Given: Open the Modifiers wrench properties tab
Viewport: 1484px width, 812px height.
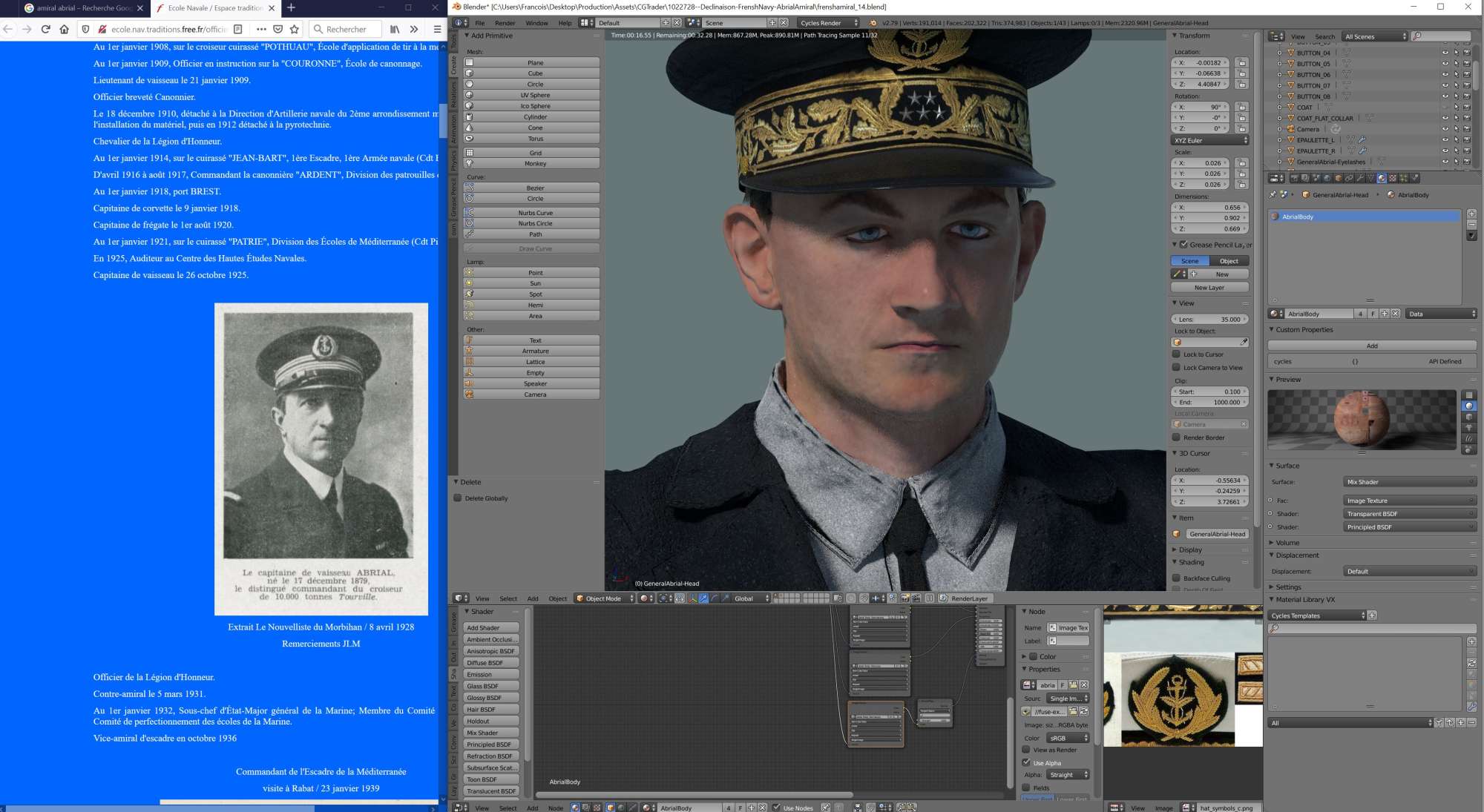Looking at the screenshot, I should click(1360, 178).
